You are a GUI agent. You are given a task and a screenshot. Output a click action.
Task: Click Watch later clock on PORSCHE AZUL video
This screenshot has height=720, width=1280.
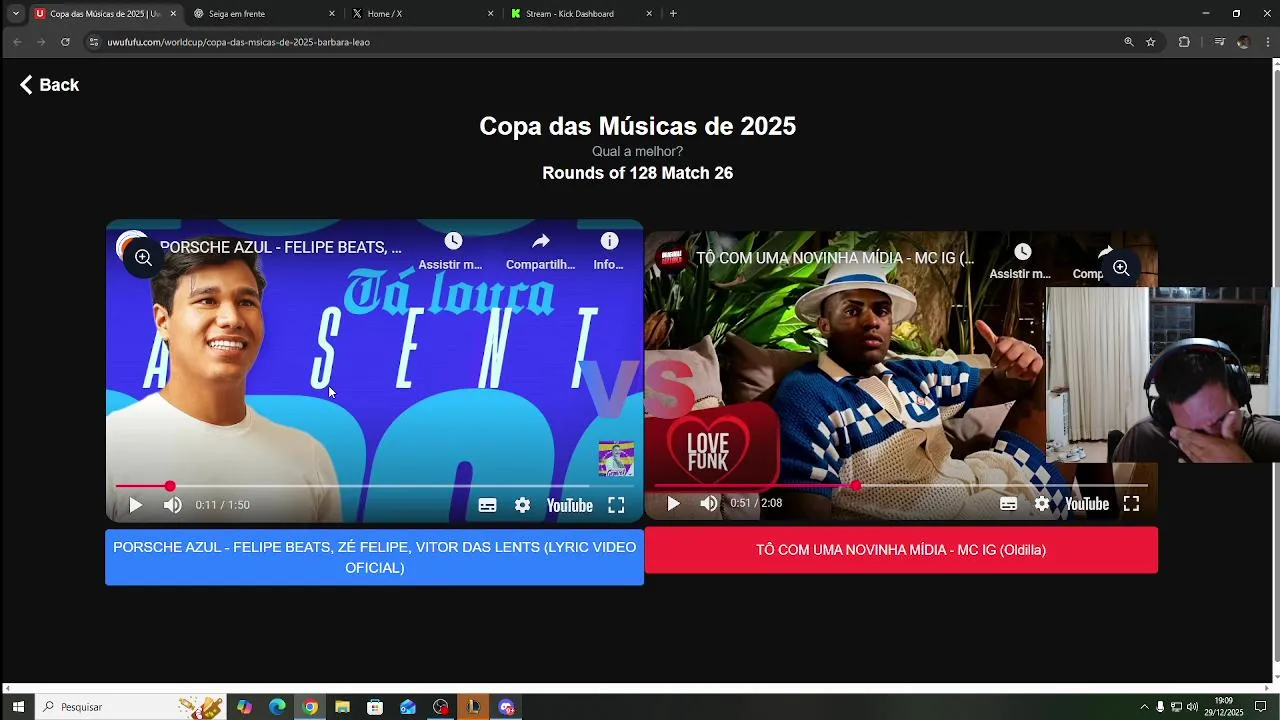point(453,241)
